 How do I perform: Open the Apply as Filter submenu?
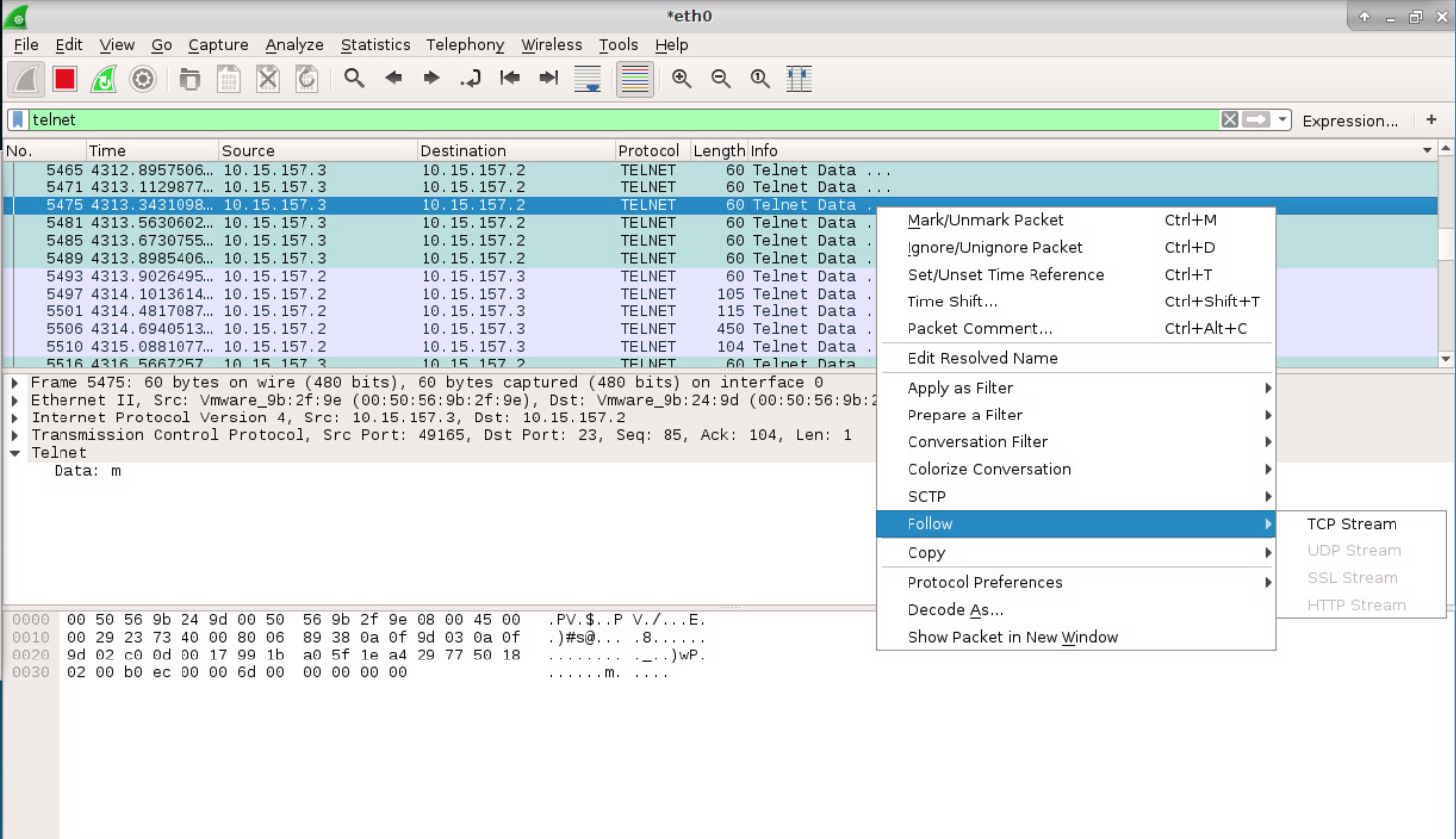point(1076,388)
